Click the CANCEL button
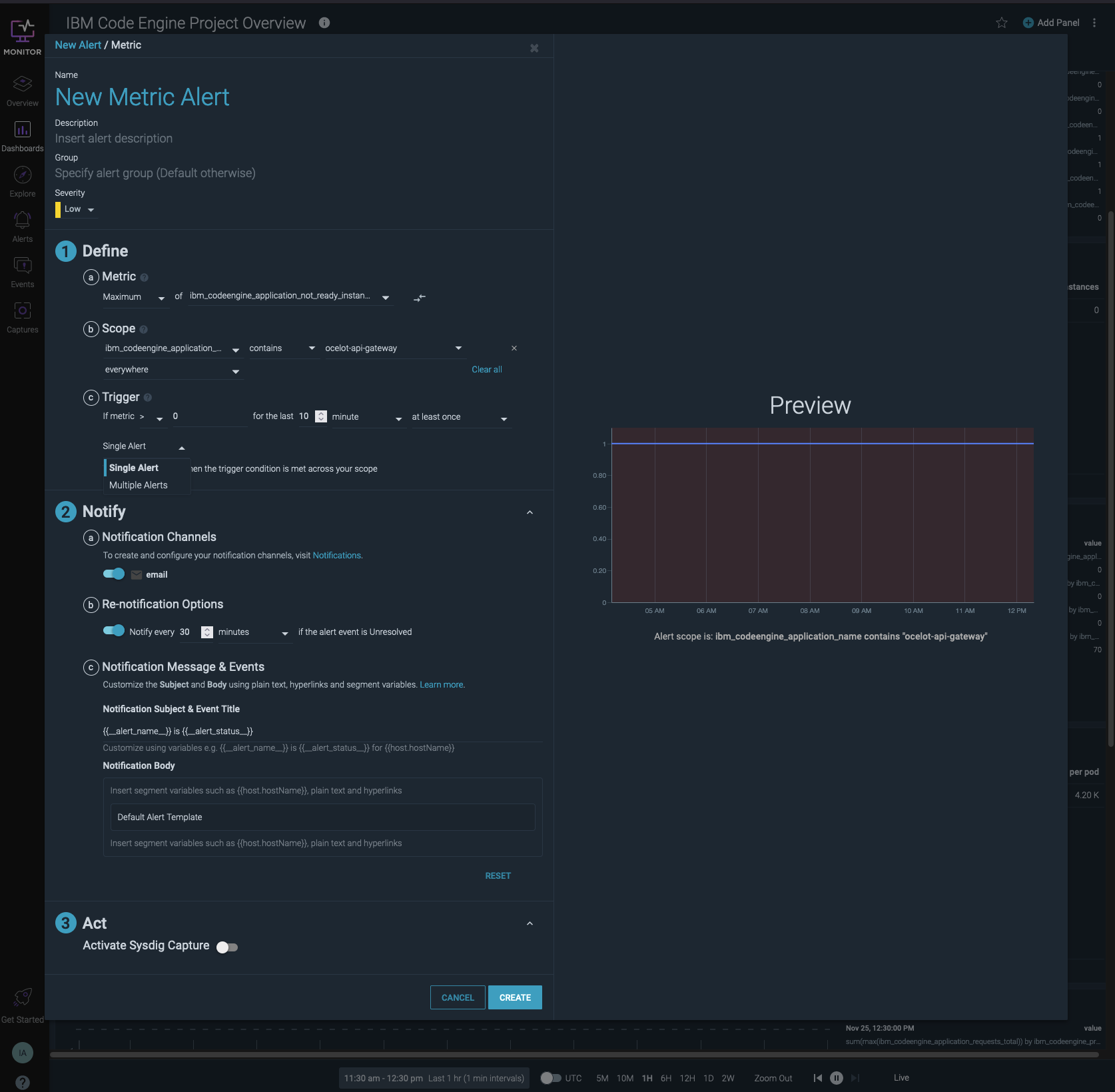Image resolution: width=1115 pixels, height=1092 pixels. [458, 997]
